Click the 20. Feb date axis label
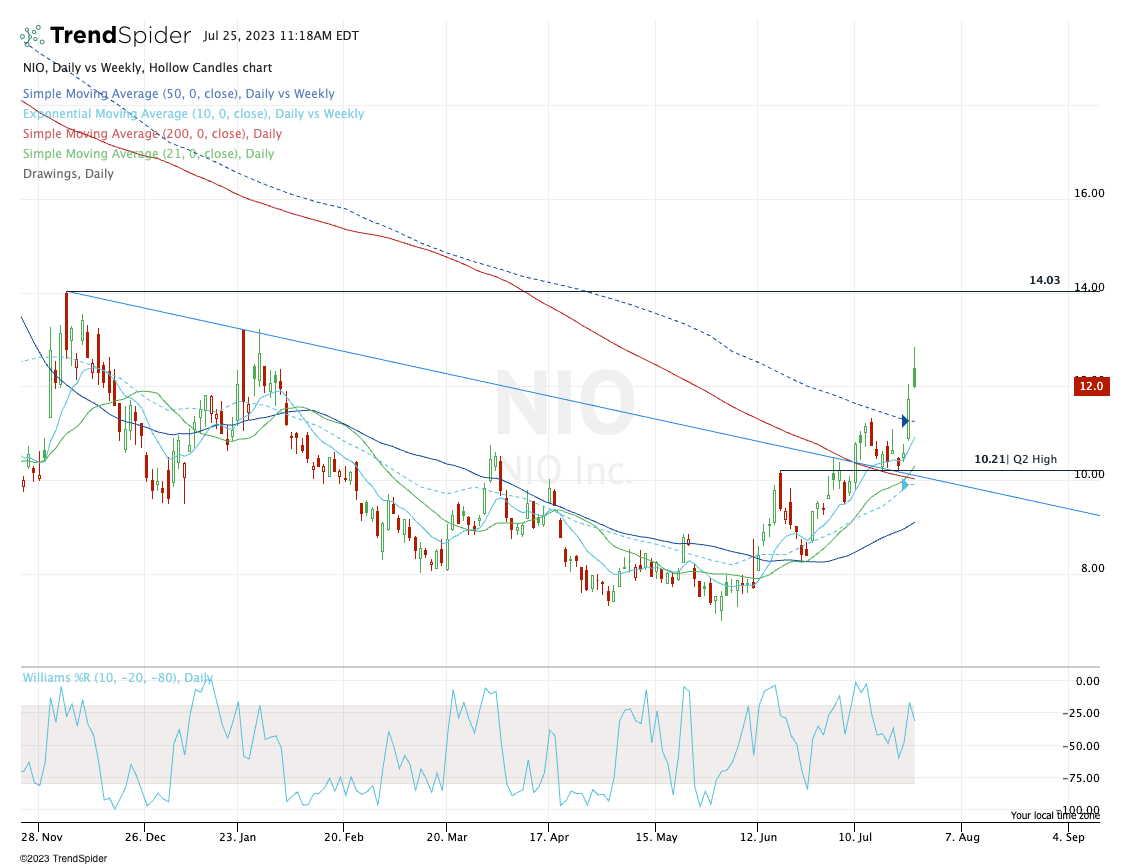This screenshot has width=1130, height=868. (x=344, y=837)
